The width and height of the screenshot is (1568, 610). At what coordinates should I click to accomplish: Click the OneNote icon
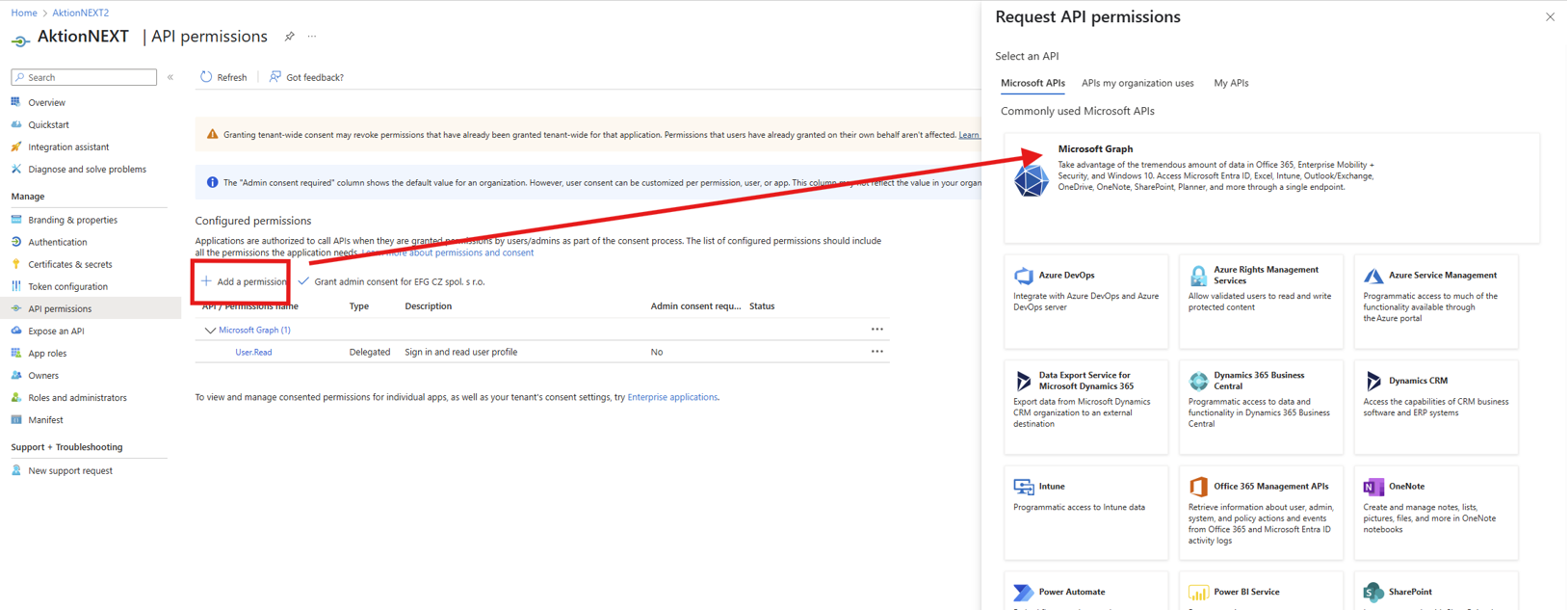click(x=1373, y=487)
